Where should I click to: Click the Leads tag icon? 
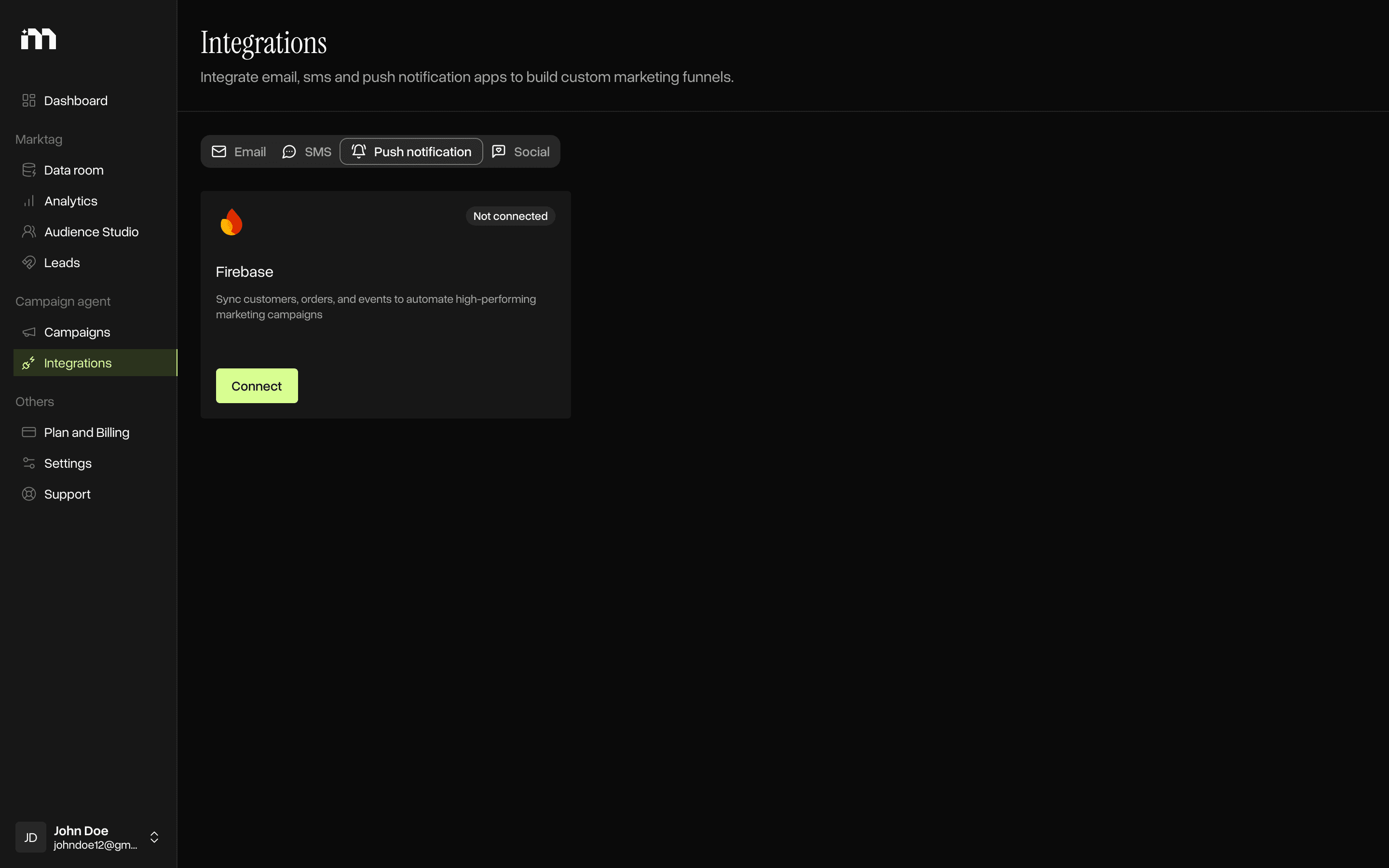(29, 262)
